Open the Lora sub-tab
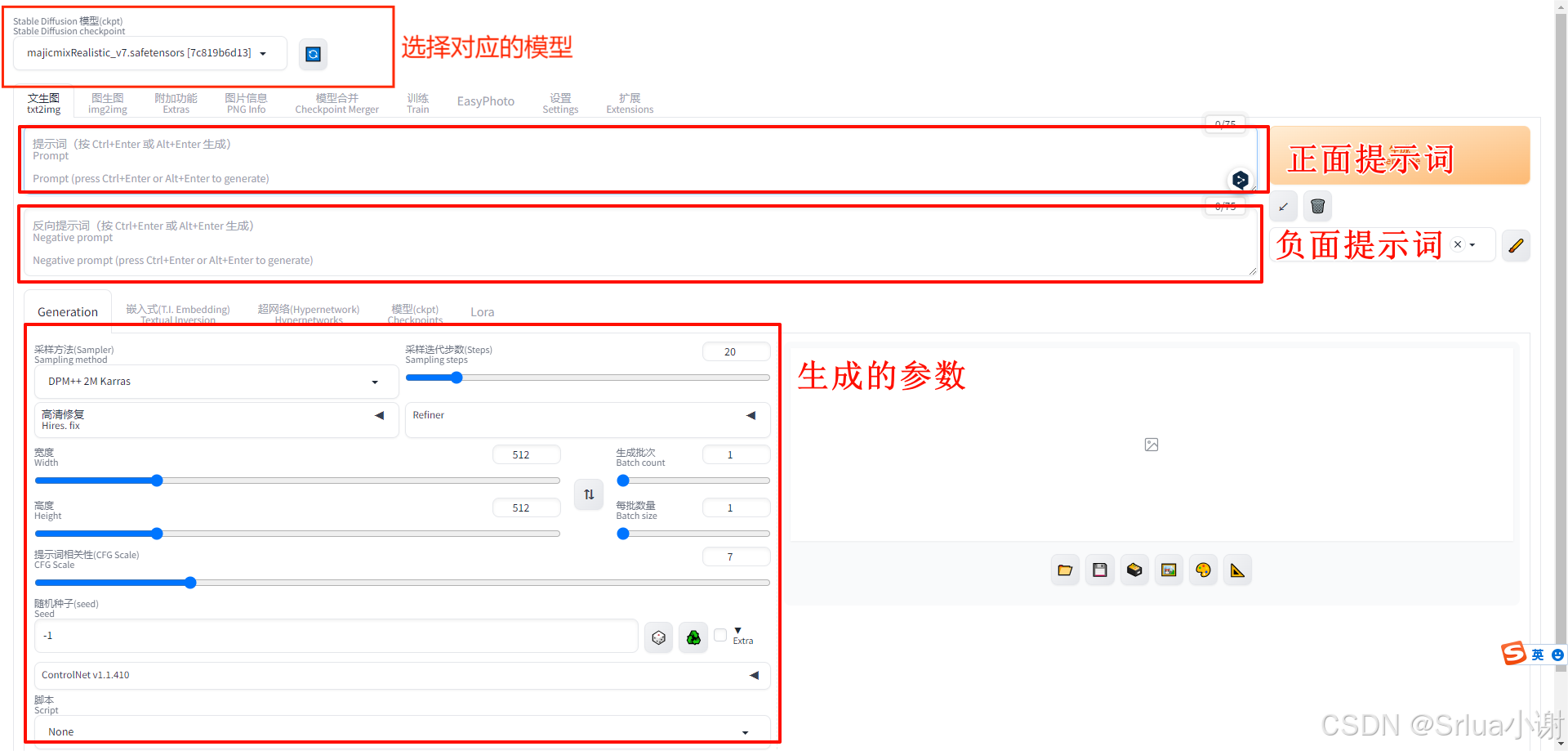Viewport: 1568px width, 751px height. click(x=482, y=312)
